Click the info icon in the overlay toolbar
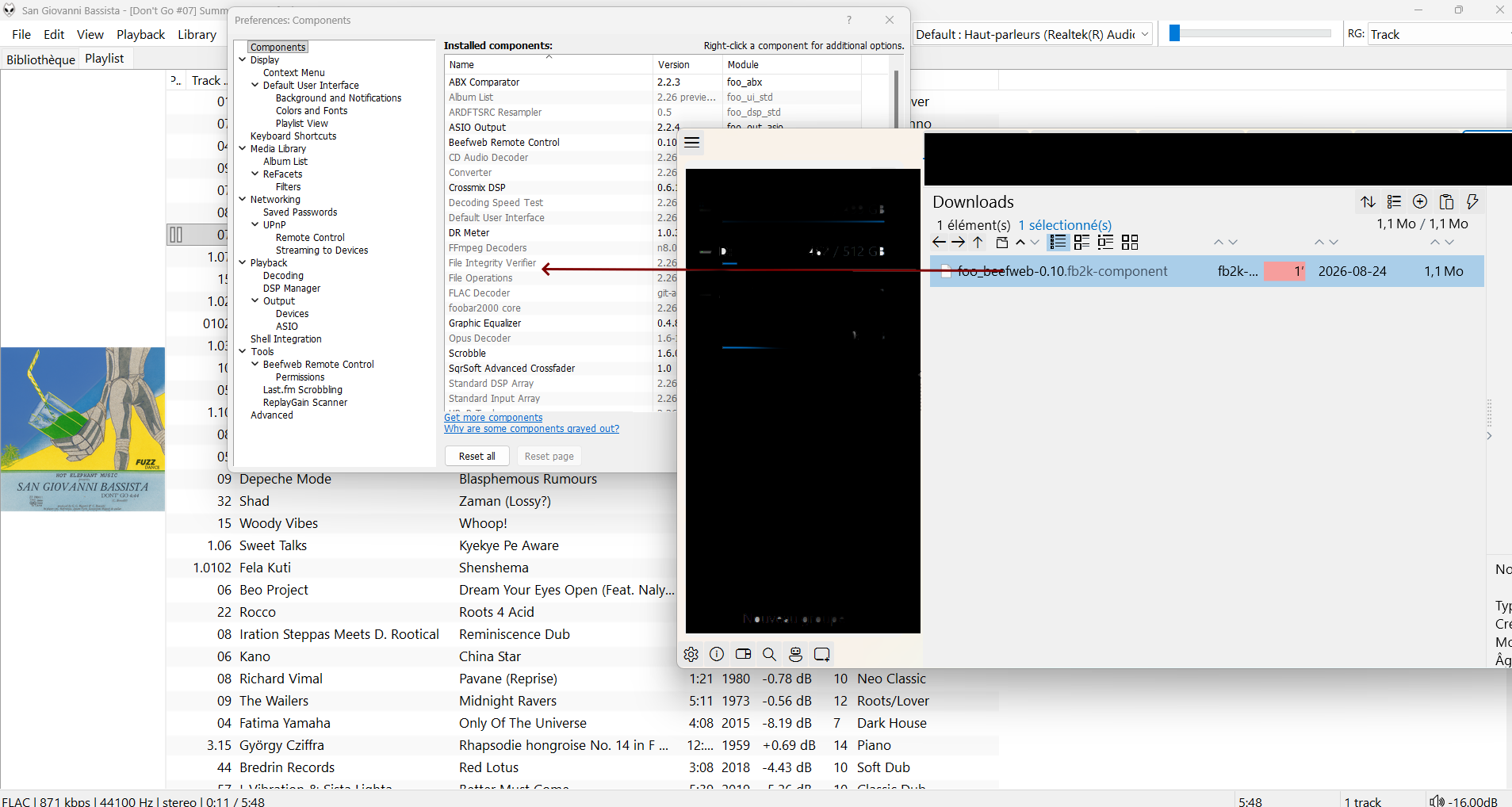This screenshot has width=1512, height=807. click(717, 654)
